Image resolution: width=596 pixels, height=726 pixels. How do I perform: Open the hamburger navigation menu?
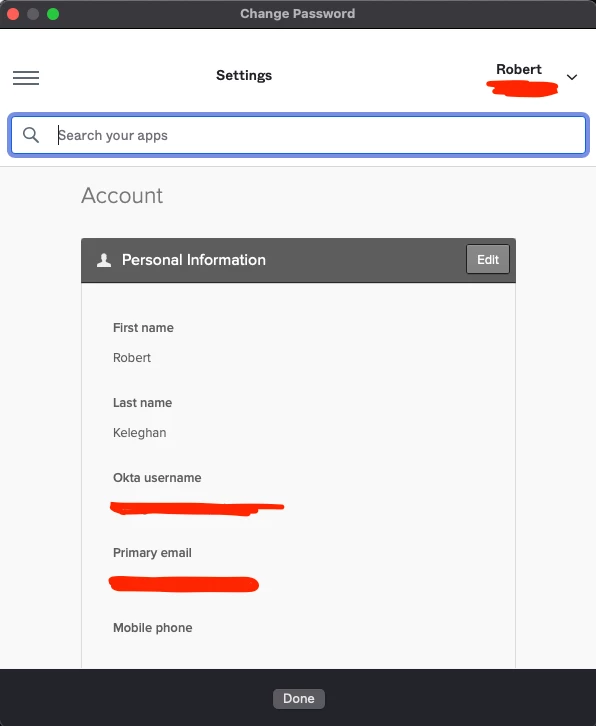(26, 77)
